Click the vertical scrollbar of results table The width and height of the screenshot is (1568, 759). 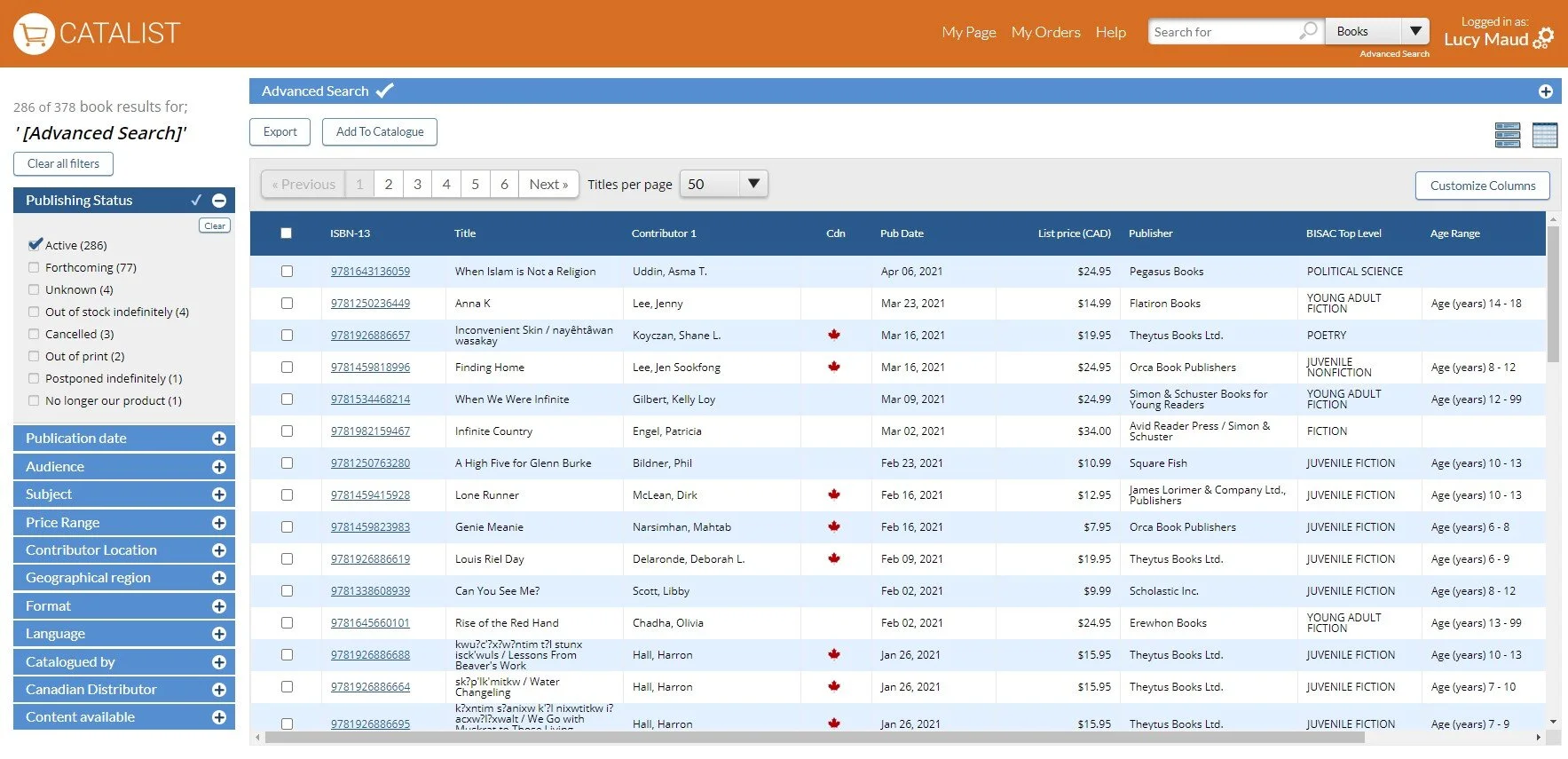point(1553,293)
